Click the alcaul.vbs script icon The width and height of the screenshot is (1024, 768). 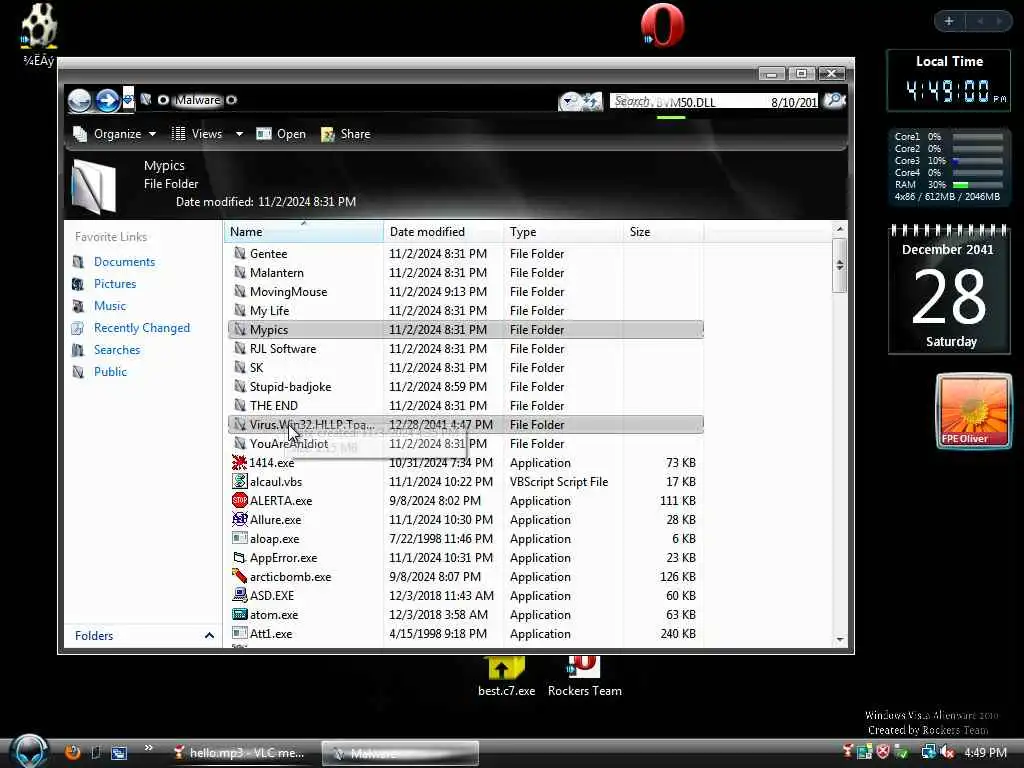click(239, 481)
